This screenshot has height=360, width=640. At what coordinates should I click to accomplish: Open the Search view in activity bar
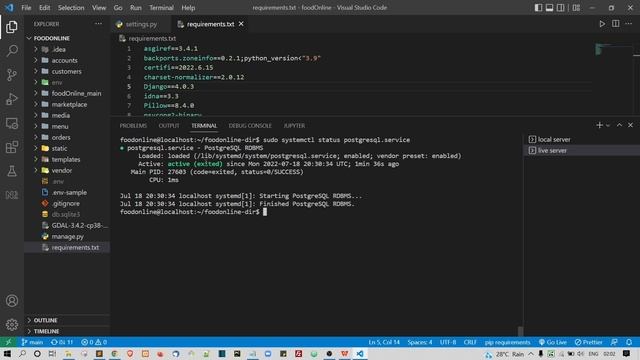12,51
